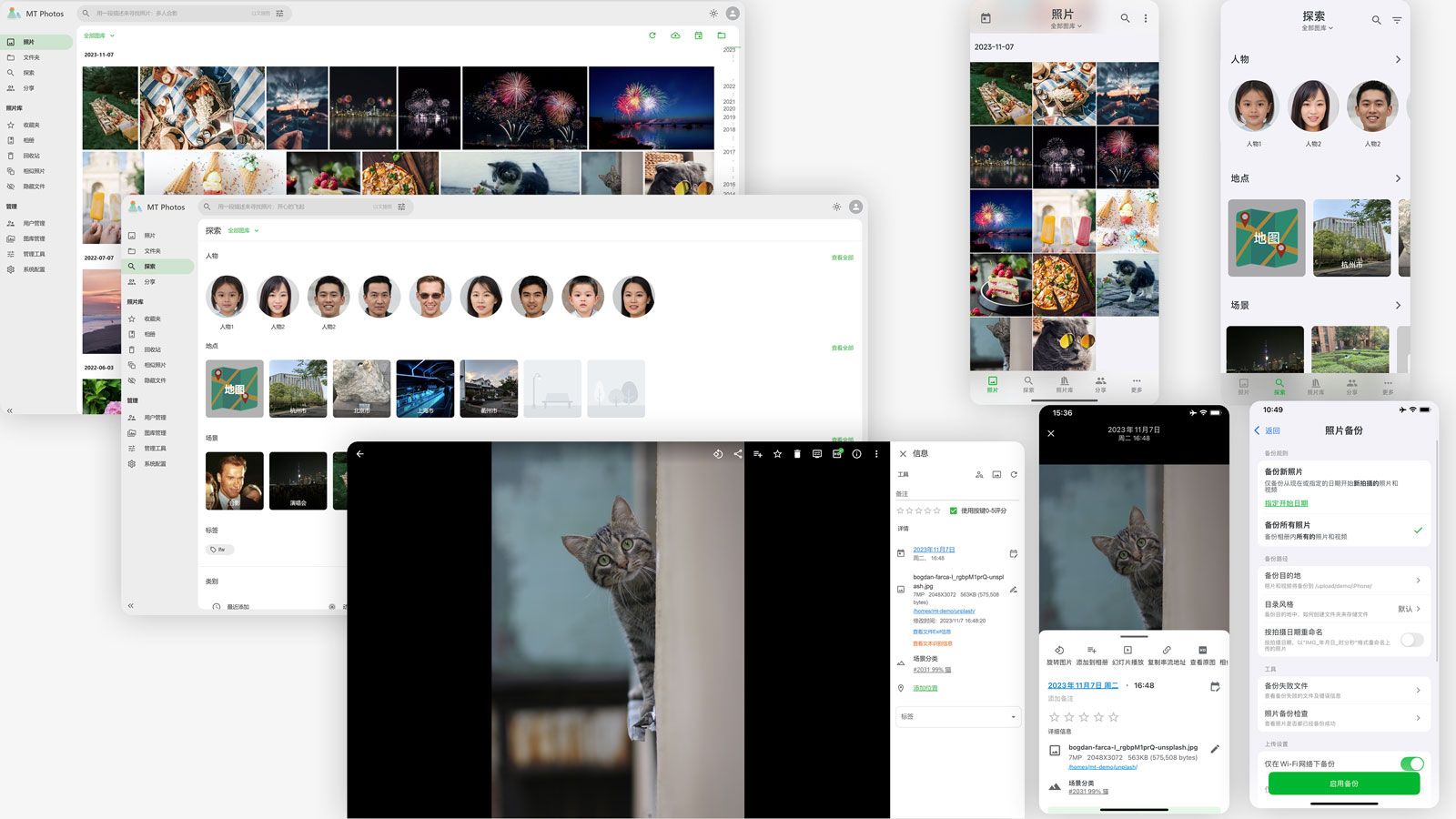1456x819 pixels.
Task: Delete photo using trash icon in desktop viewer
Action: tap(797, 453)
